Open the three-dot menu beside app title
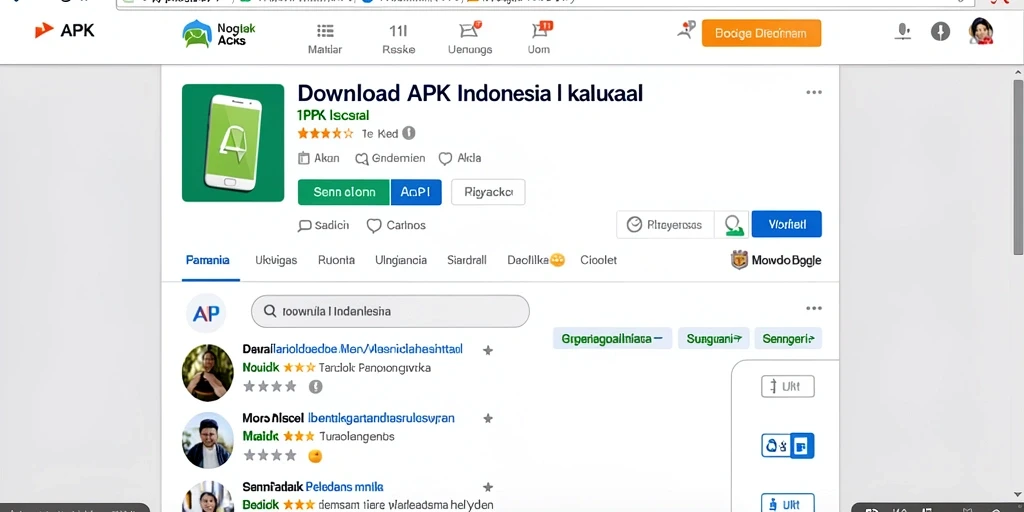The width and height of the screenshot is (1024, 512). pos(814,93)
